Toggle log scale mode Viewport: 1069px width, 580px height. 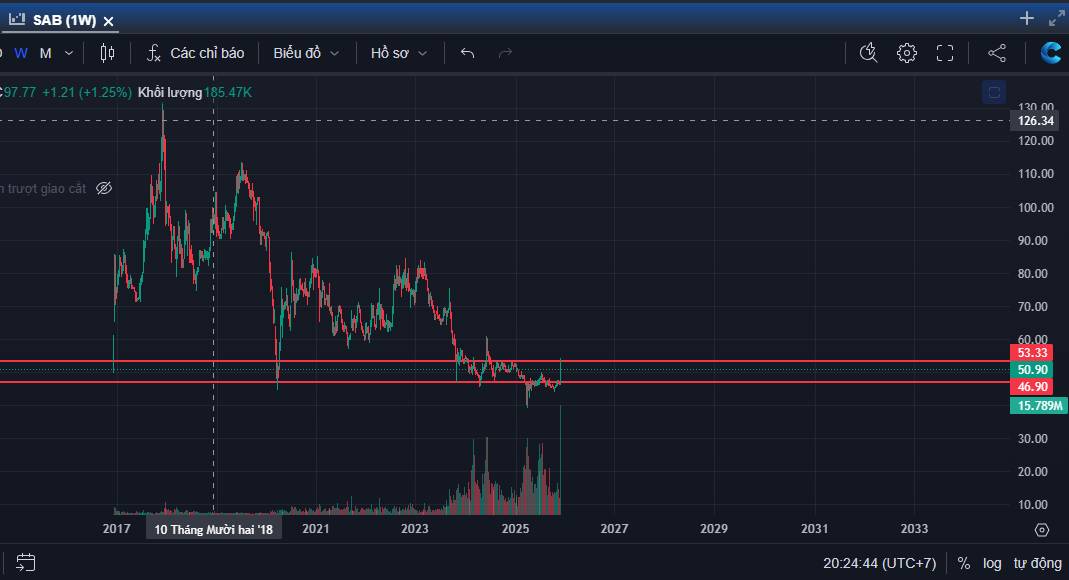pyautogui.click(x=991, y=563)
